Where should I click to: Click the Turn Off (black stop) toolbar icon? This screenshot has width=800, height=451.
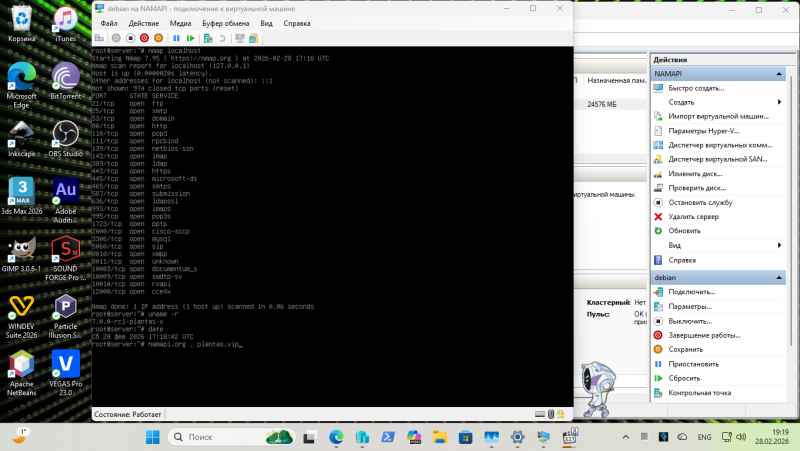tap(131, 38)
